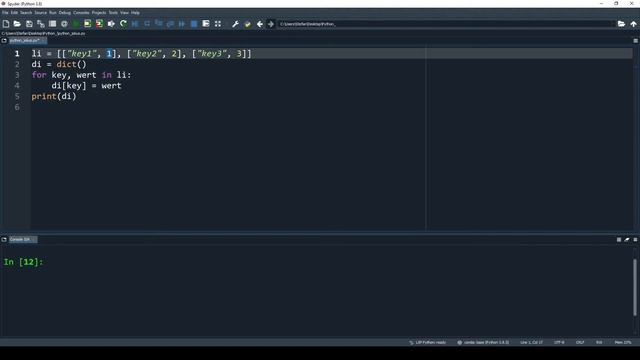This screenshot has height=360, width=640.
Task: Click the debugger continue icon
Action: 182,24
